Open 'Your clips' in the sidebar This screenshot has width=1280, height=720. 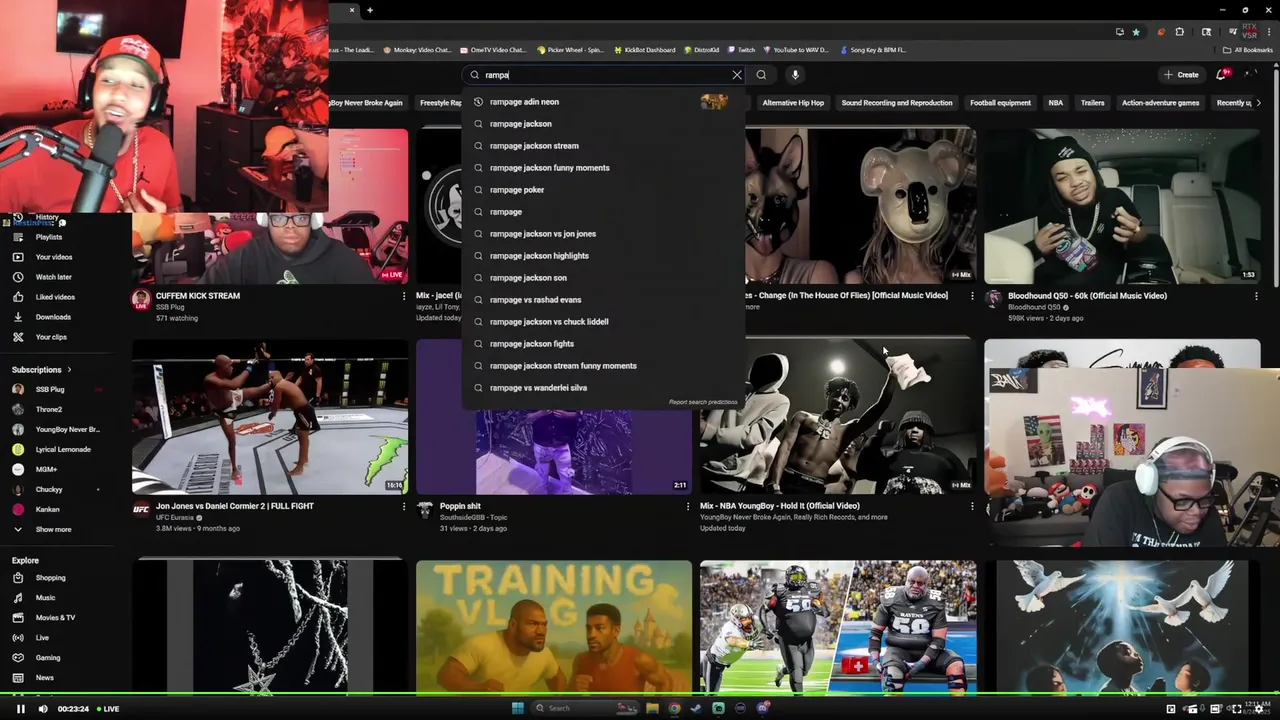(x=51, y=337)
